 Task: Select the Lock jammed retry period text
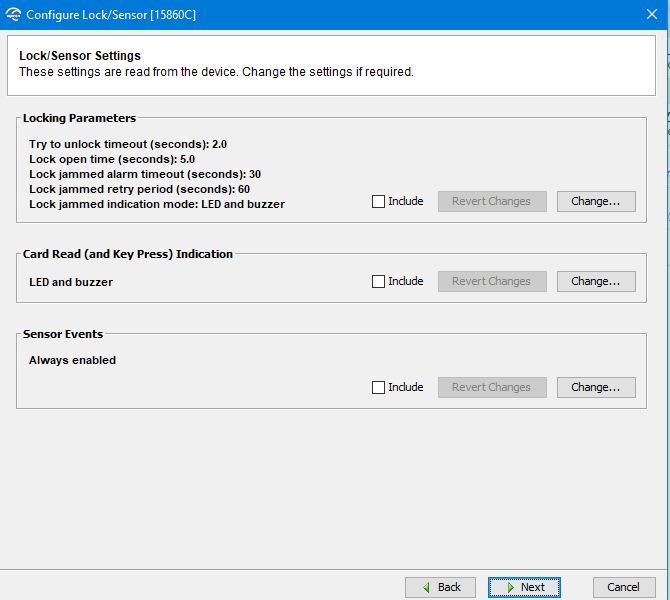139,189
